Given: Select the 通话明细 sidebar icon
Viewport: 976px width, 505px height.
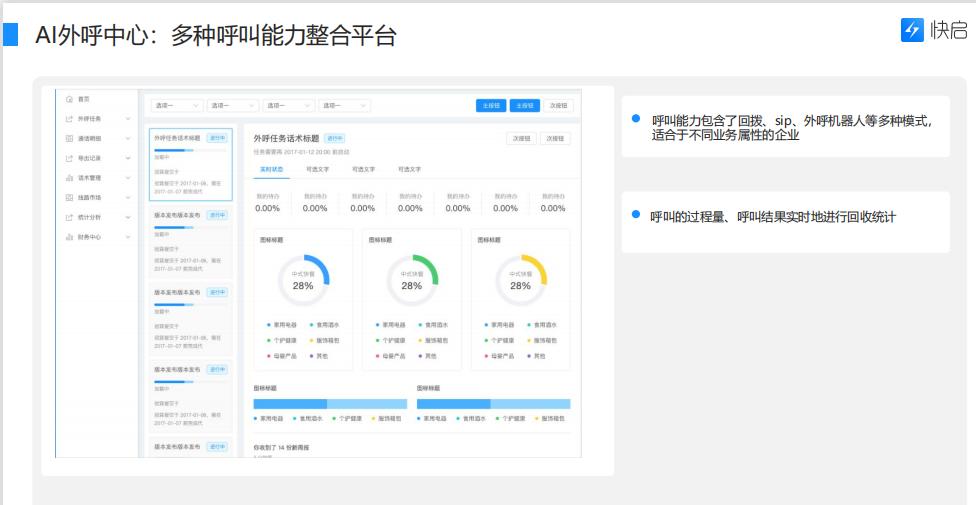Looking at the screenshot, I should click(69, 139).
